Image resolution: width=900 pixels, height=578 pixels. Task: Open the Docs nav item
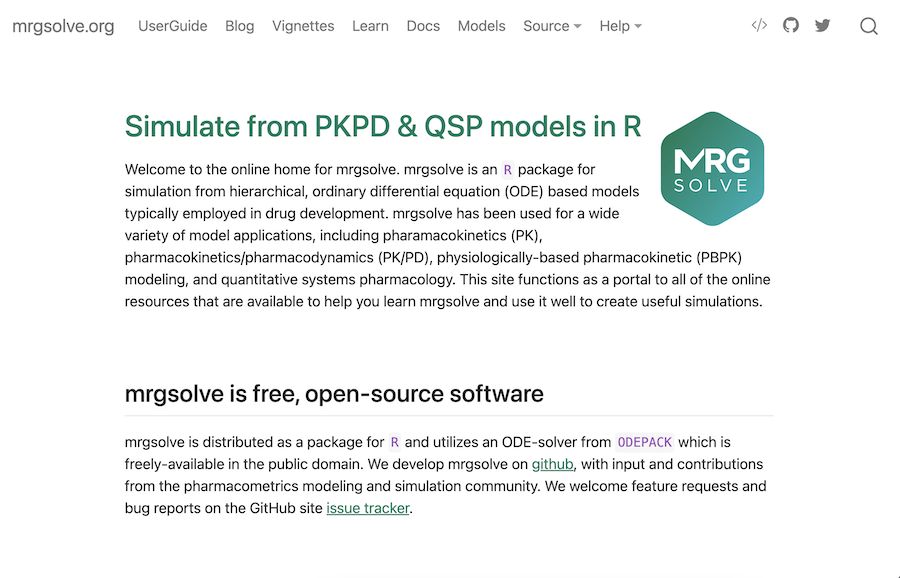tap(423, 26)
